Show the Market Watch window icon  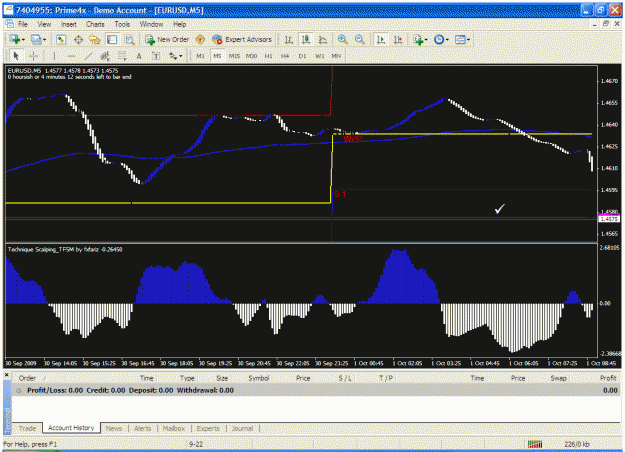click(x=61, y=39)
